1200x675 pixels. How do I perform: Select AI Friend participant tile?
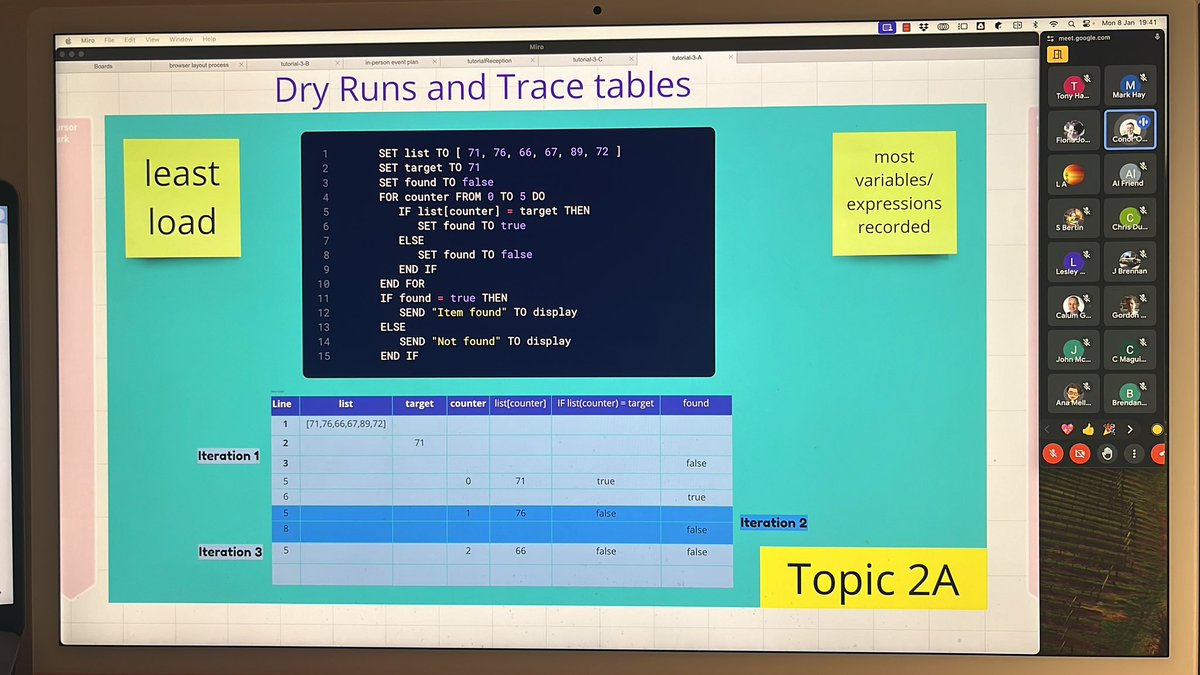tap(1130, 174)
